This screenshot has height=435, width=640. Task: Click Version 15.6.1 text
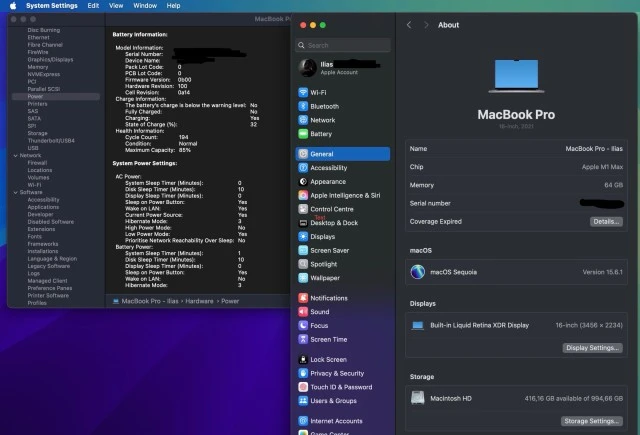(x=602, y=272)
